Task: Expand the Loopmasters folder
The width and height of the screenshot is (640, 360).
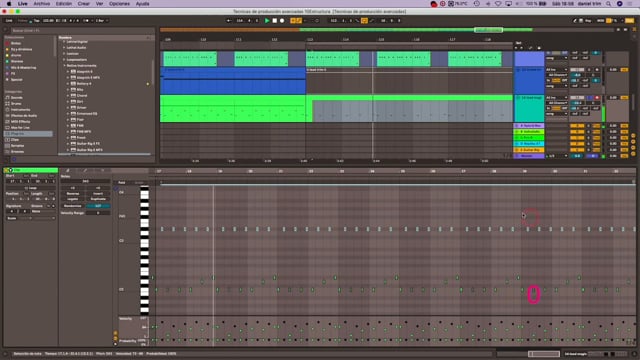Action: coord(64,60)
